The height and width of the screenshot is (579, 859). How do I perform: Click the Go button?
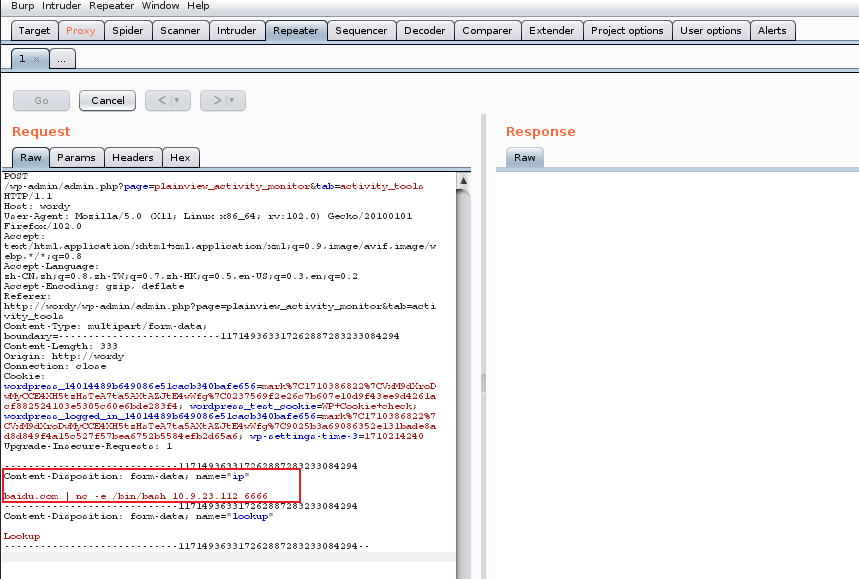tap(42, 101)
